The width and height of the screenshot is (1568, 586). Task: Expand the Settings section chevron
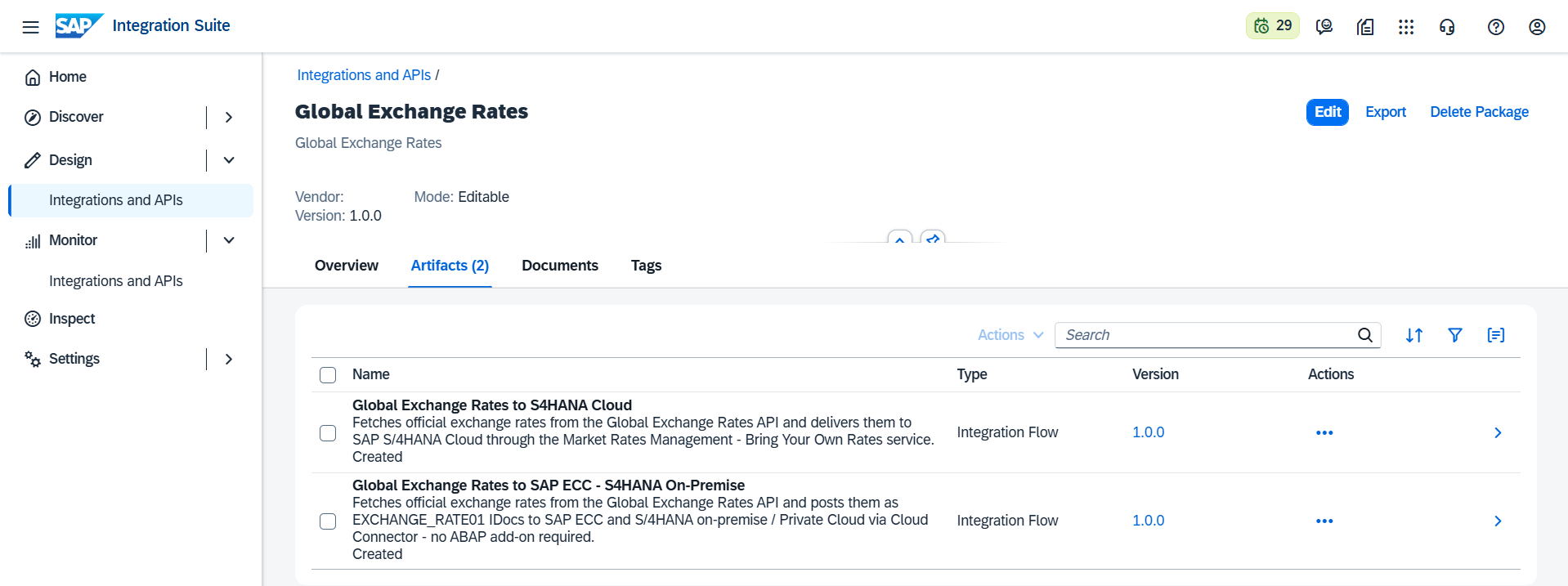(229, 359)
